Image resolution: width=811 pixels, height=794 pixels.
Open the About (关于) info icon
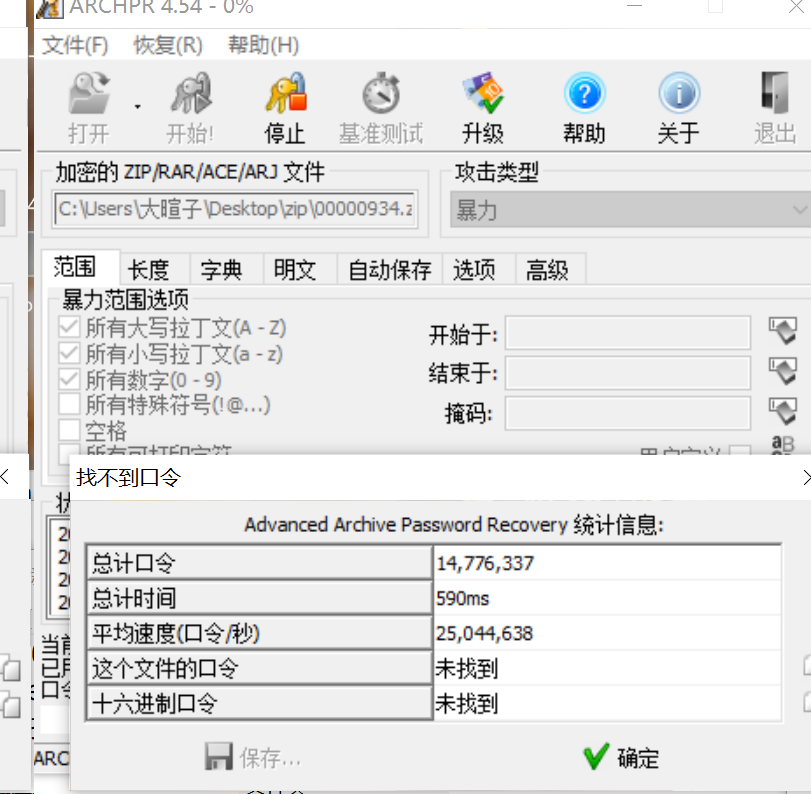click(x=679, y=94)
